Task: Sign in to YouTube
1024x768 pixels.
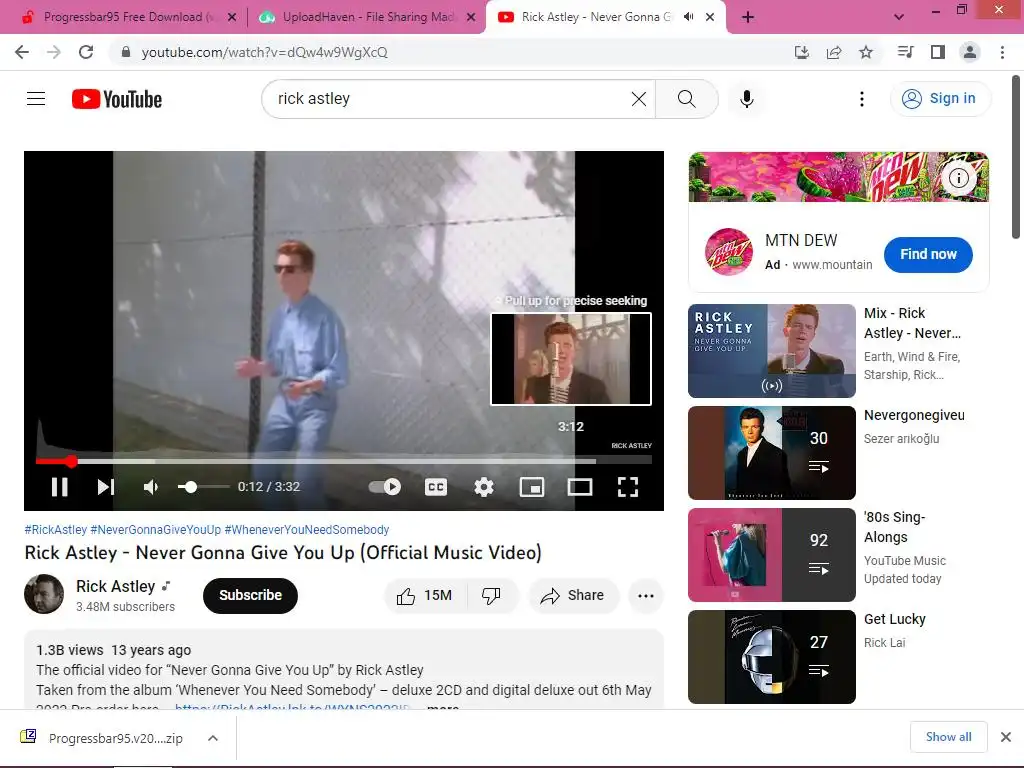Action: pos(940,99)
